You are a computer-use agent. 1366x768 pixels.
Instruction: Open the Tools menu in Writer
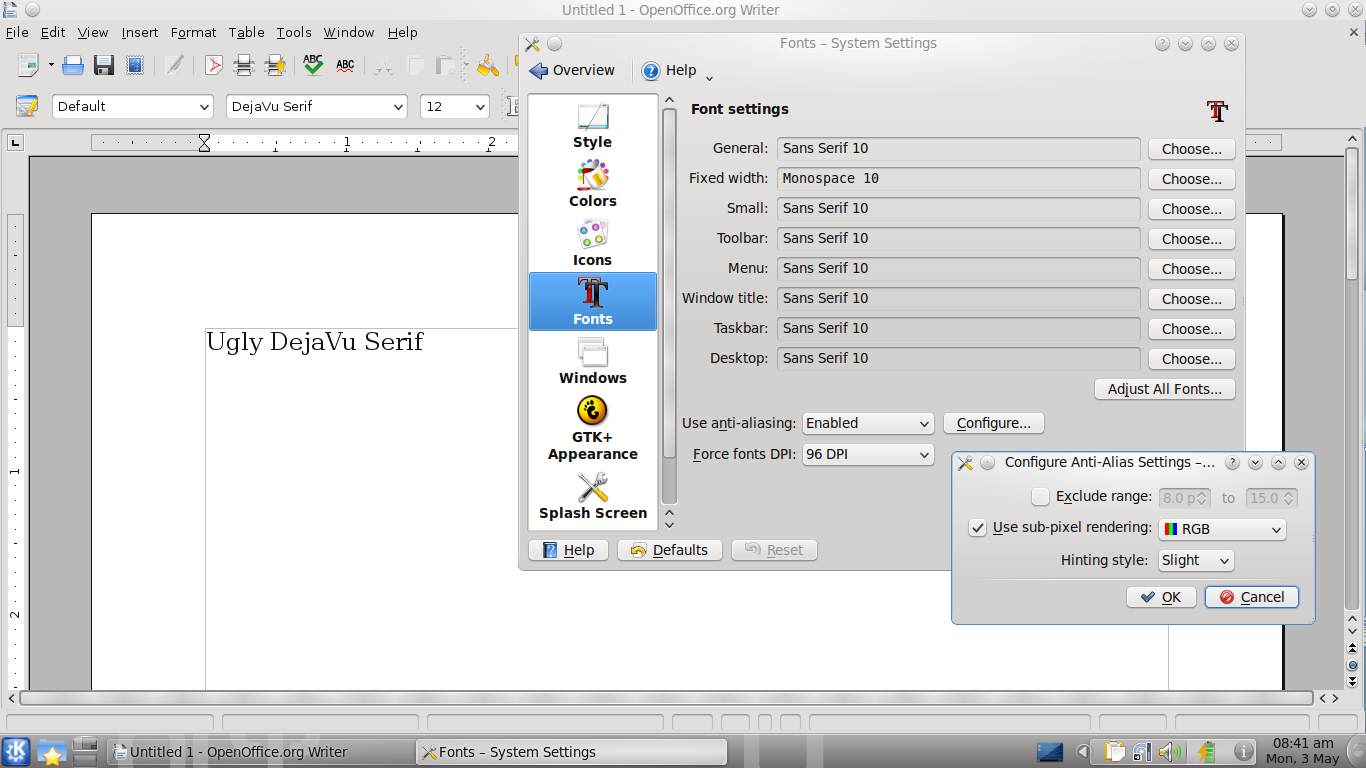point(294,32)
